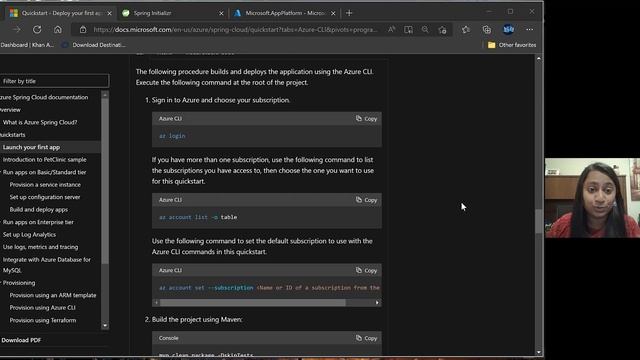Reload the page with refresh icon
The height and width of the screenshot is (360, 640).
tap(37, 29)
